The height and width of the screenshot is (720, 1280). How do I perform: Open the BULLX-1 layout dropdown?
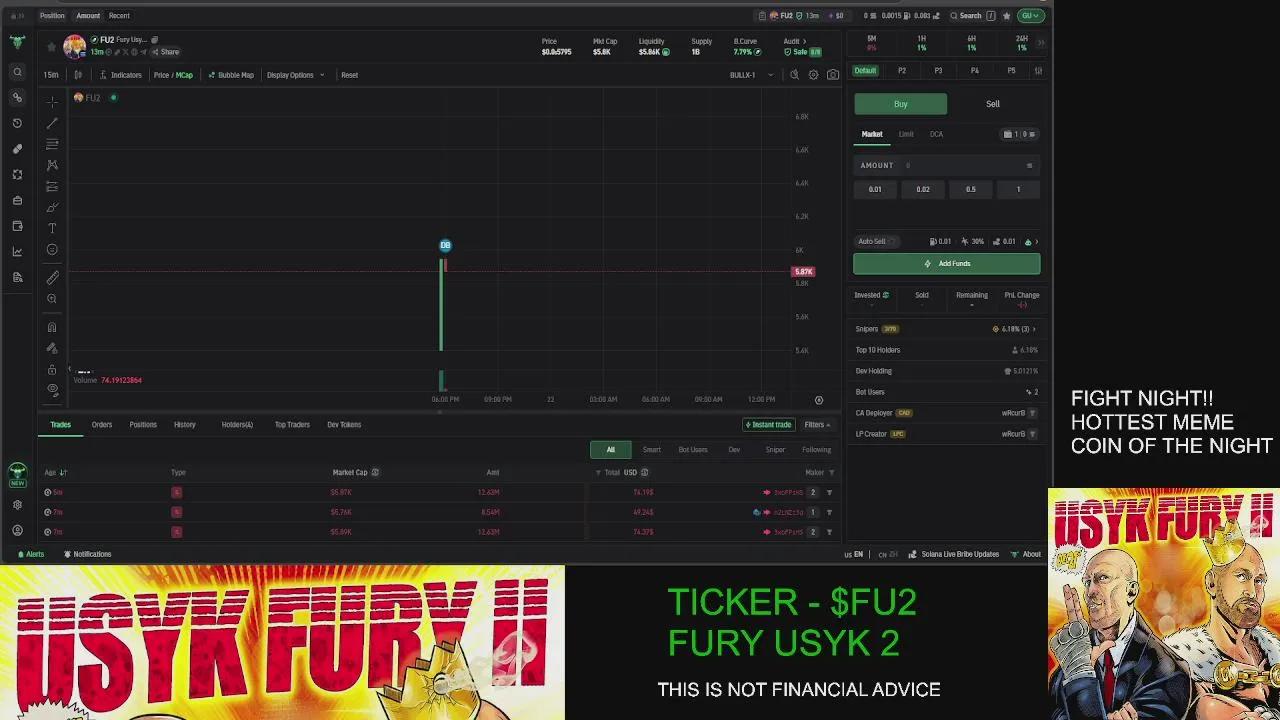click(751, 75)
